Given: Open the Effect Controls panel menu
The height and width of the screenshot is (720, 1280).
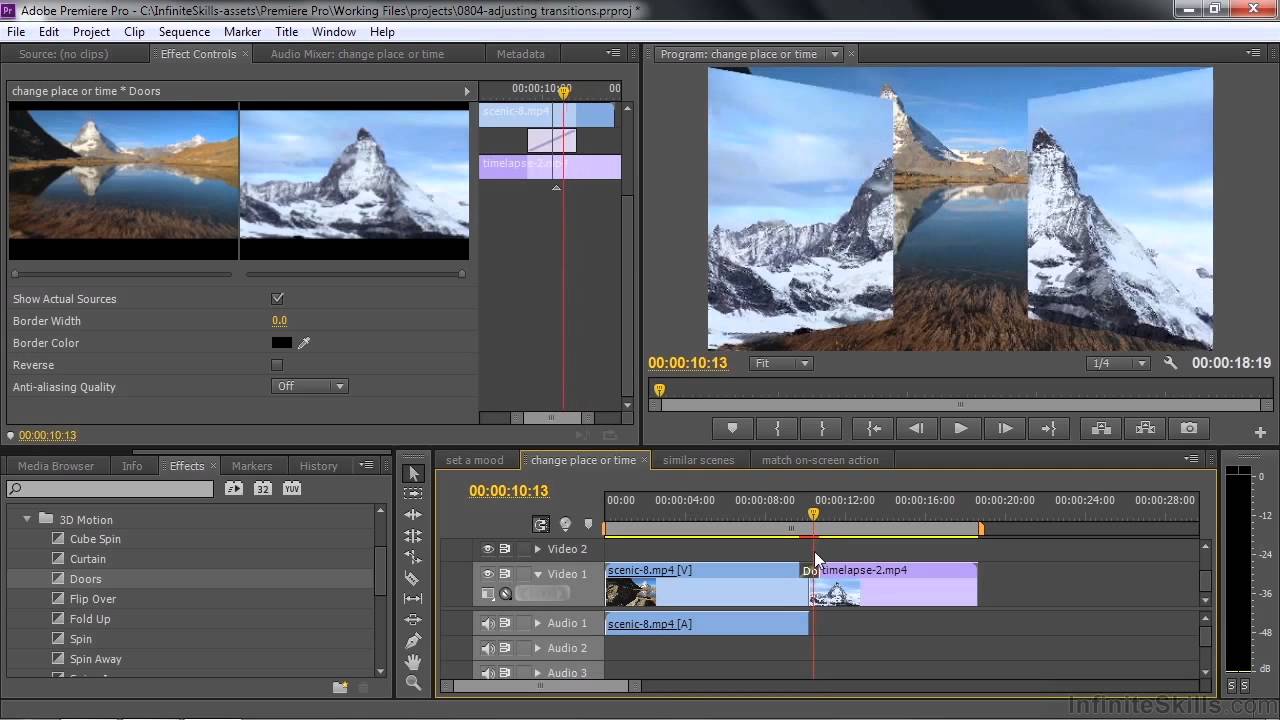Looking at the screenshot, I should click(x=612, y=53).
